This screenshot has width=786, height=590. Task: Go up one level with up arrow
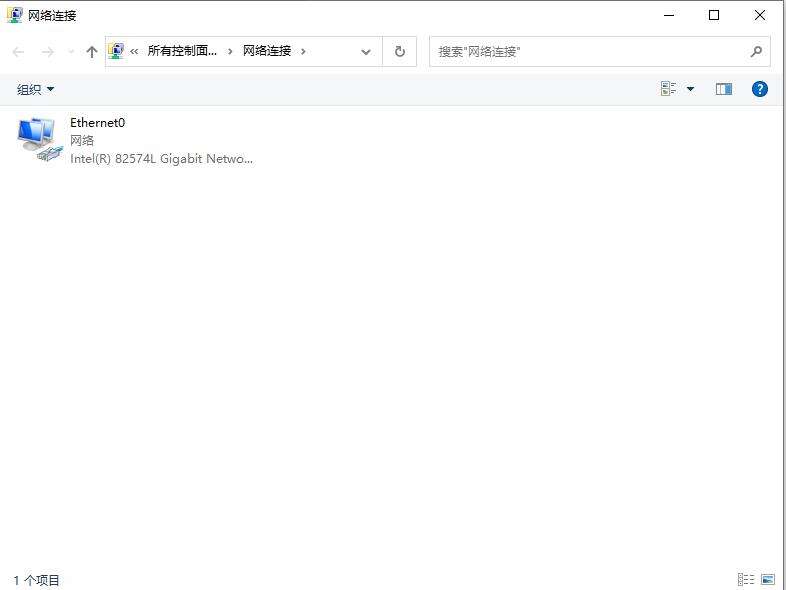point(91,52)
